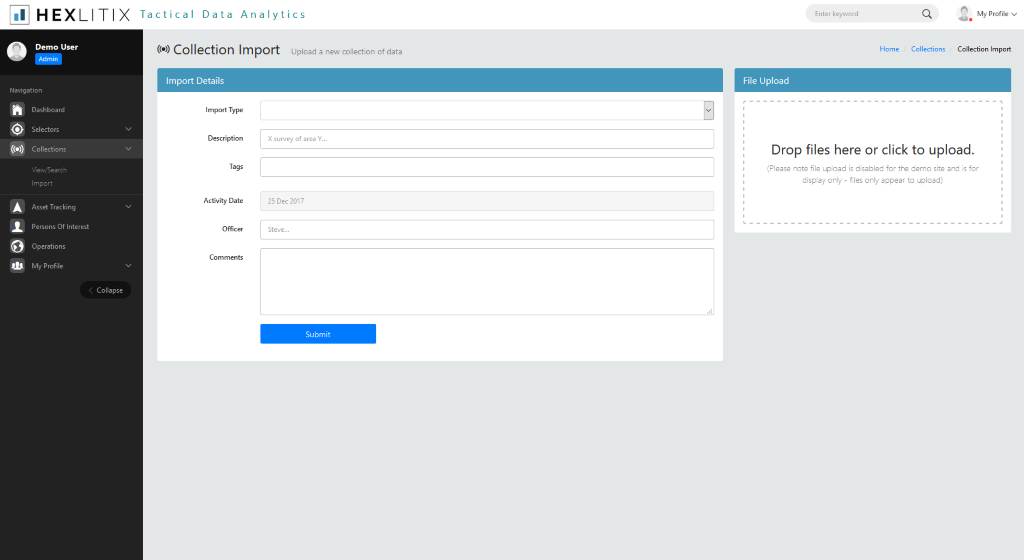Select Import submenu item
Viewport: 1024px width, 560px height.
42,184
